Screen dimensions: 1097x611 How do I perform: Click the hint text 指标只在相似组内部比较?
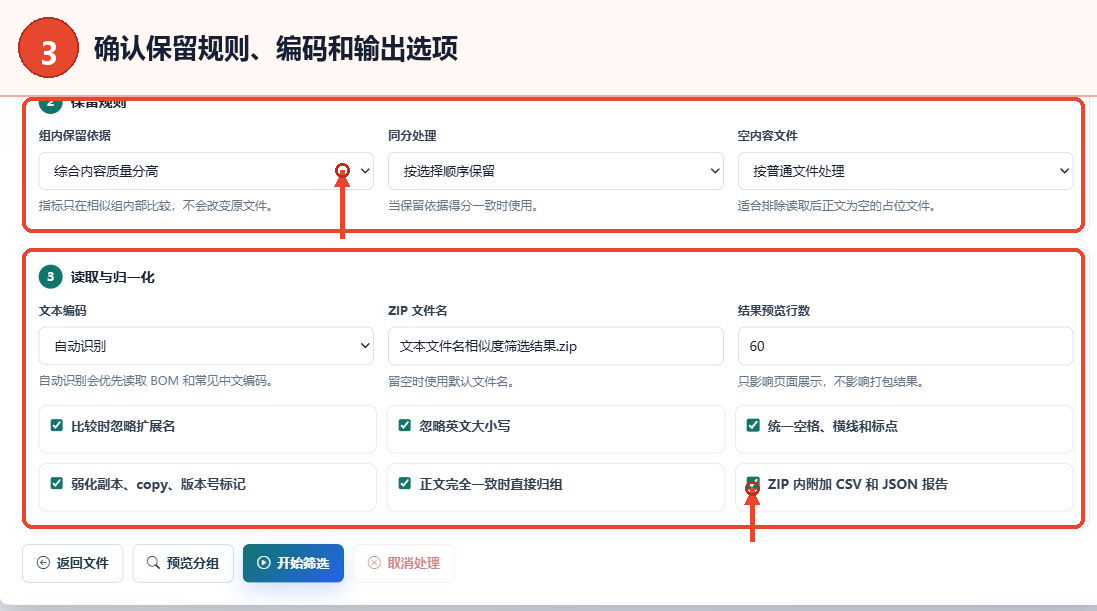156,206
